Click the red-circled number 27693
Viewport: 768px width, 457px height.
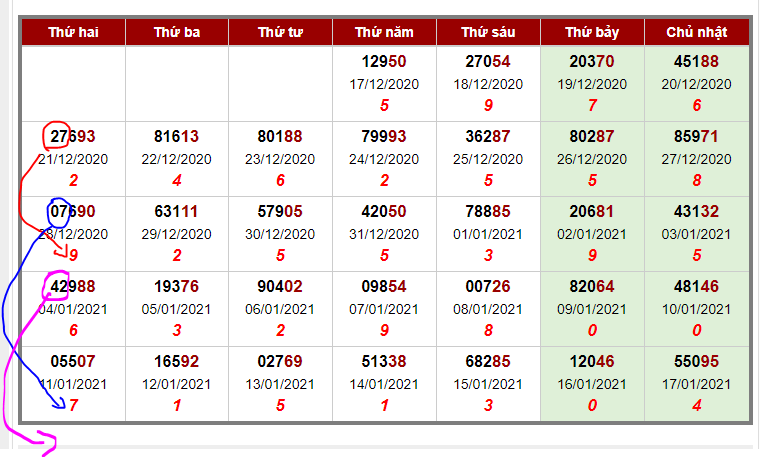[73, 136]
